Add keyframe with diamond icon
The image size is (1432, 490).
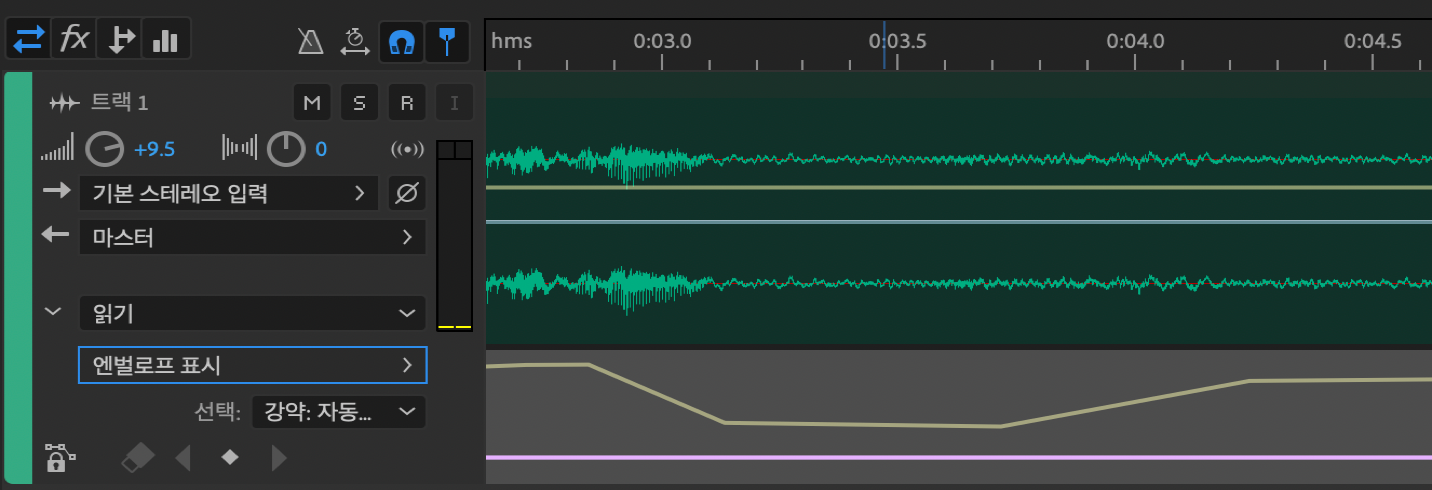[230, 458]
